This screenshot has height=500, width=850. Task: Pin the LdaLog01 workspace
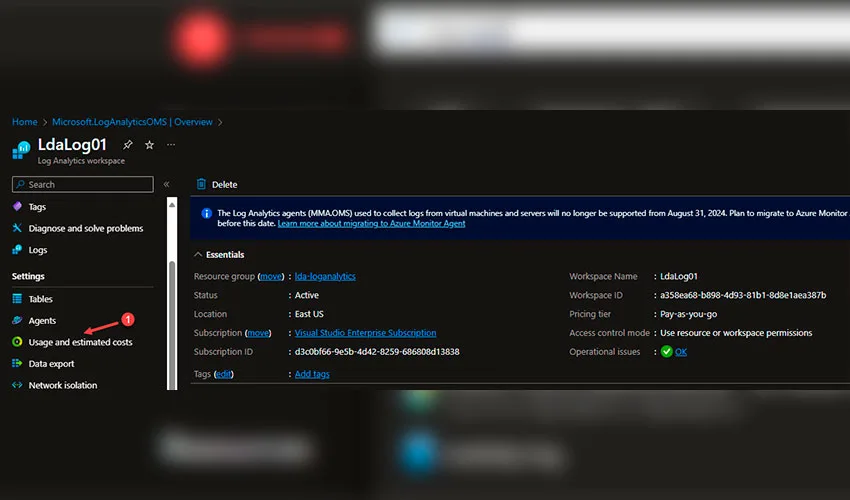pyautogui.click(x=127, y=145)
